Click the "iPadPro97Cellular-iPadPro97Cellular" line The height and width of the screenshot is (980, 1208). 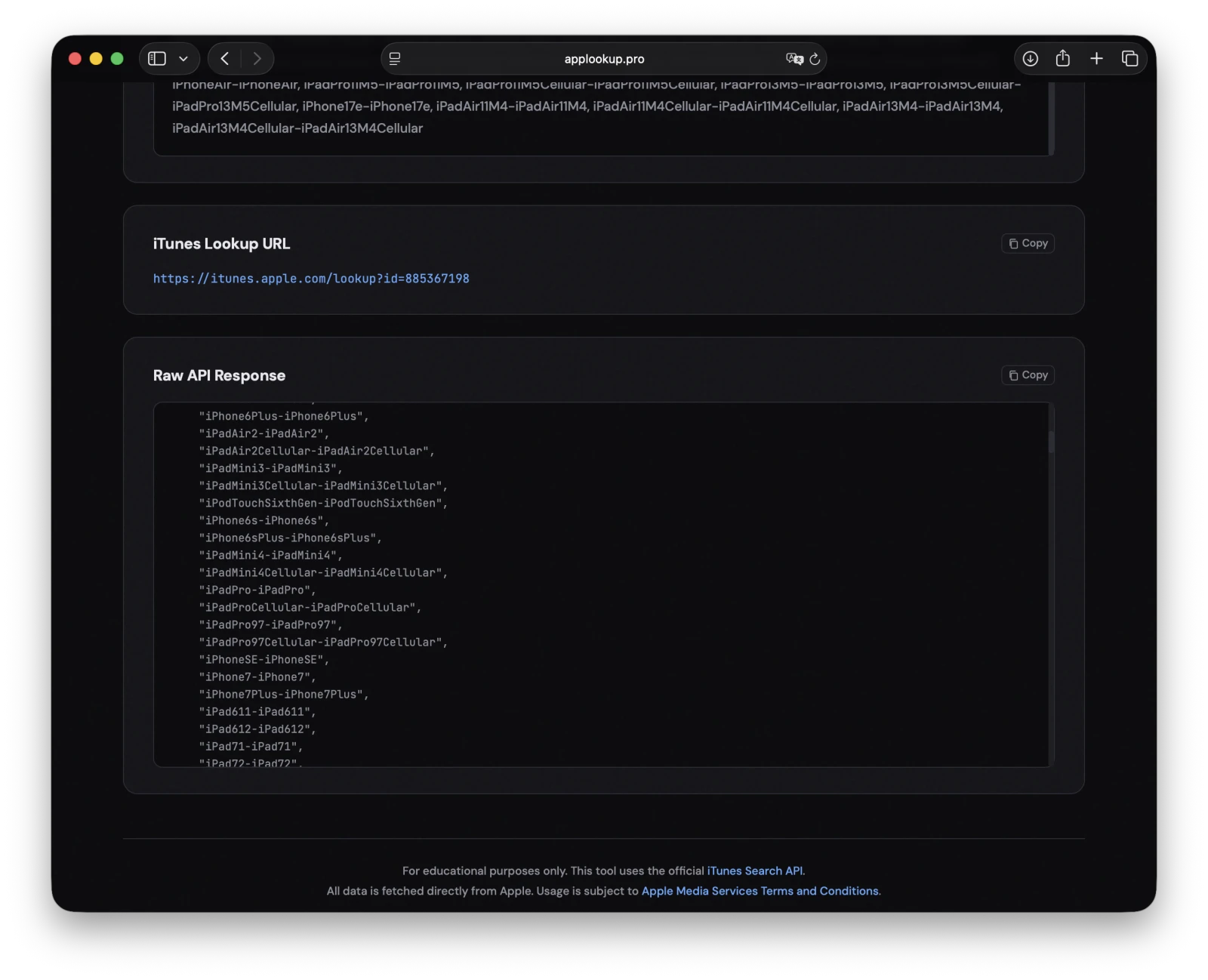pos(324,642)
